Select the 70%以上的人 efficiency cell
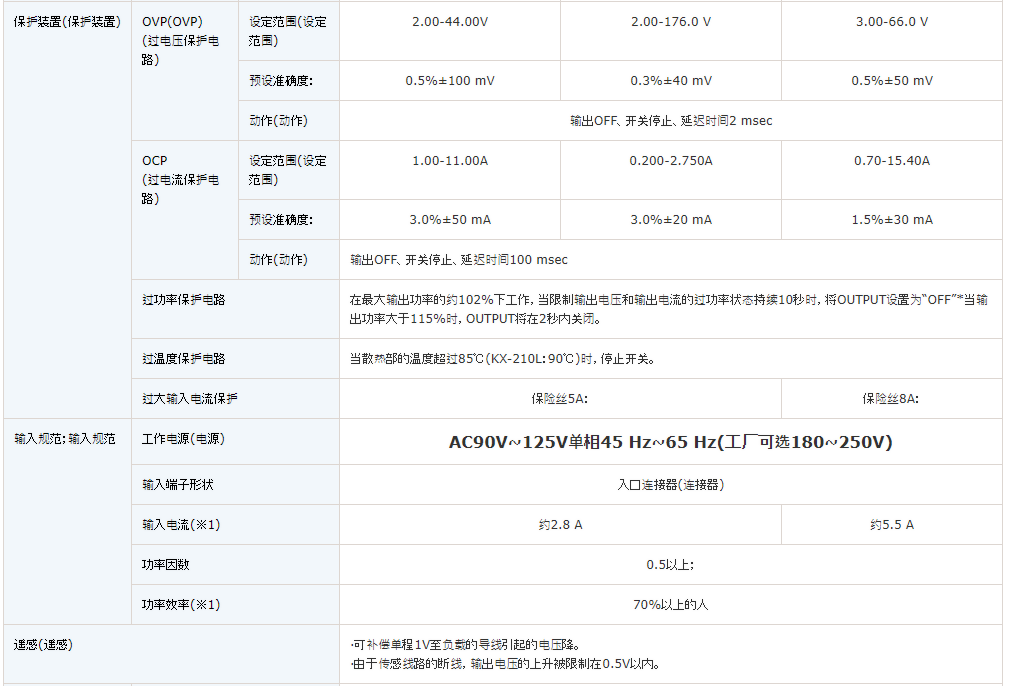 [670, 604]
